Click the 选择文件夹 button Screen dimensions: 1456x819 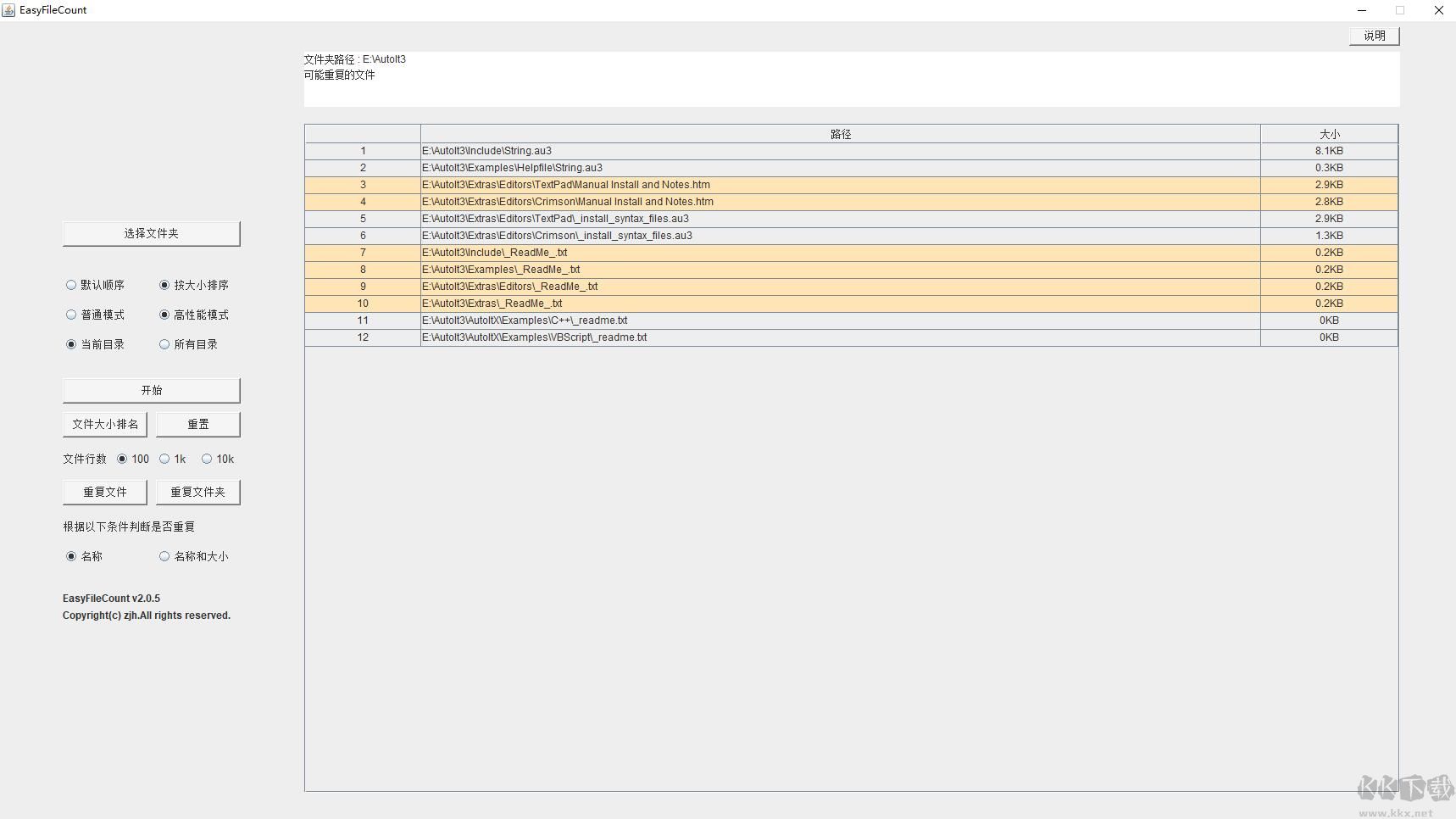click(x=151, y=234)
